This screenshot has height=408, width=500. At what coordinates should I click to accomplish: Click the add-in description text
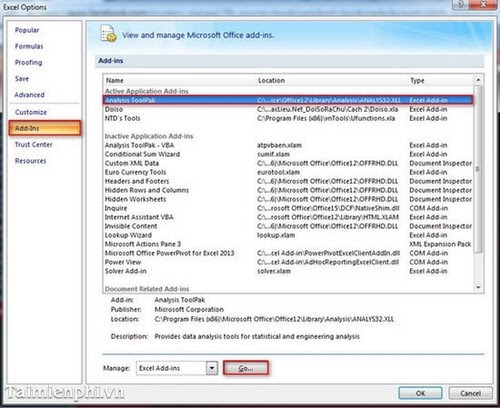pos(257,336)
